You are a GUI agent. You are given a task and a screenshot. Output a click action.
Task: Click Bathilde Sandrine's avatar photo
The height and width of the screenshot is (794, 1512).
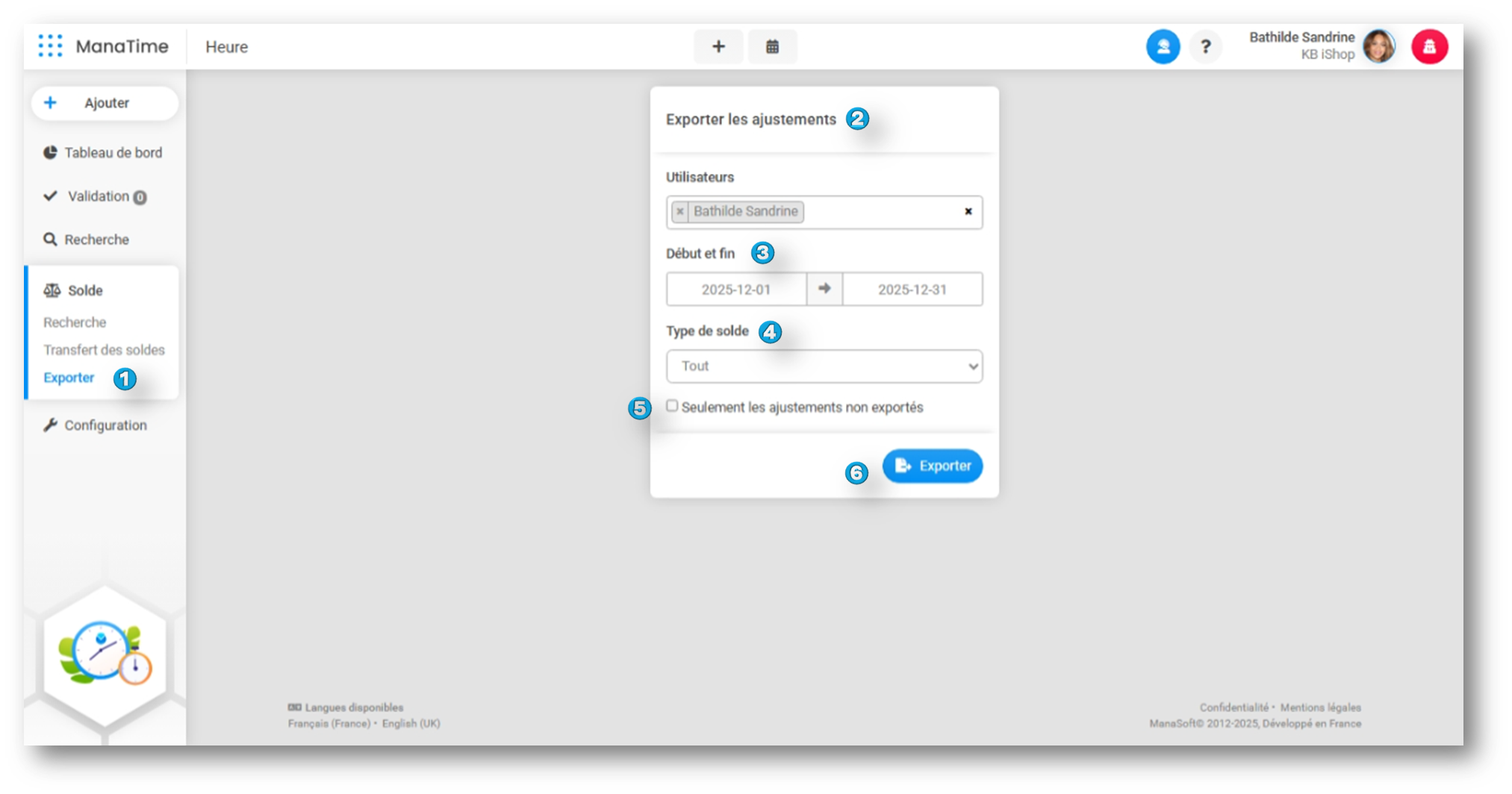(x=1378, y=46)
